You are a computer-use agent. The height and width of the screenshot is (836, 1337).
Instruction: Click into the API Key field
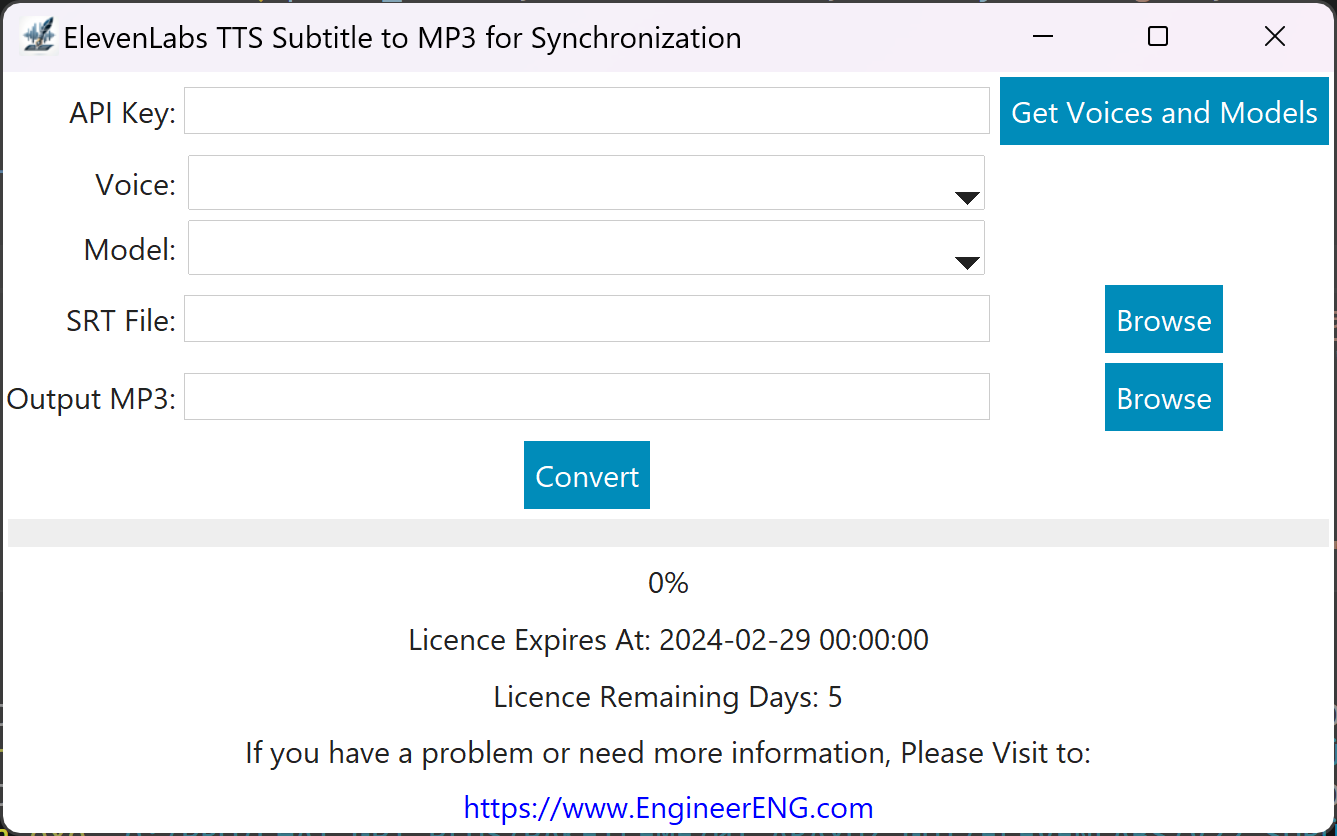[x=587, y=110]
